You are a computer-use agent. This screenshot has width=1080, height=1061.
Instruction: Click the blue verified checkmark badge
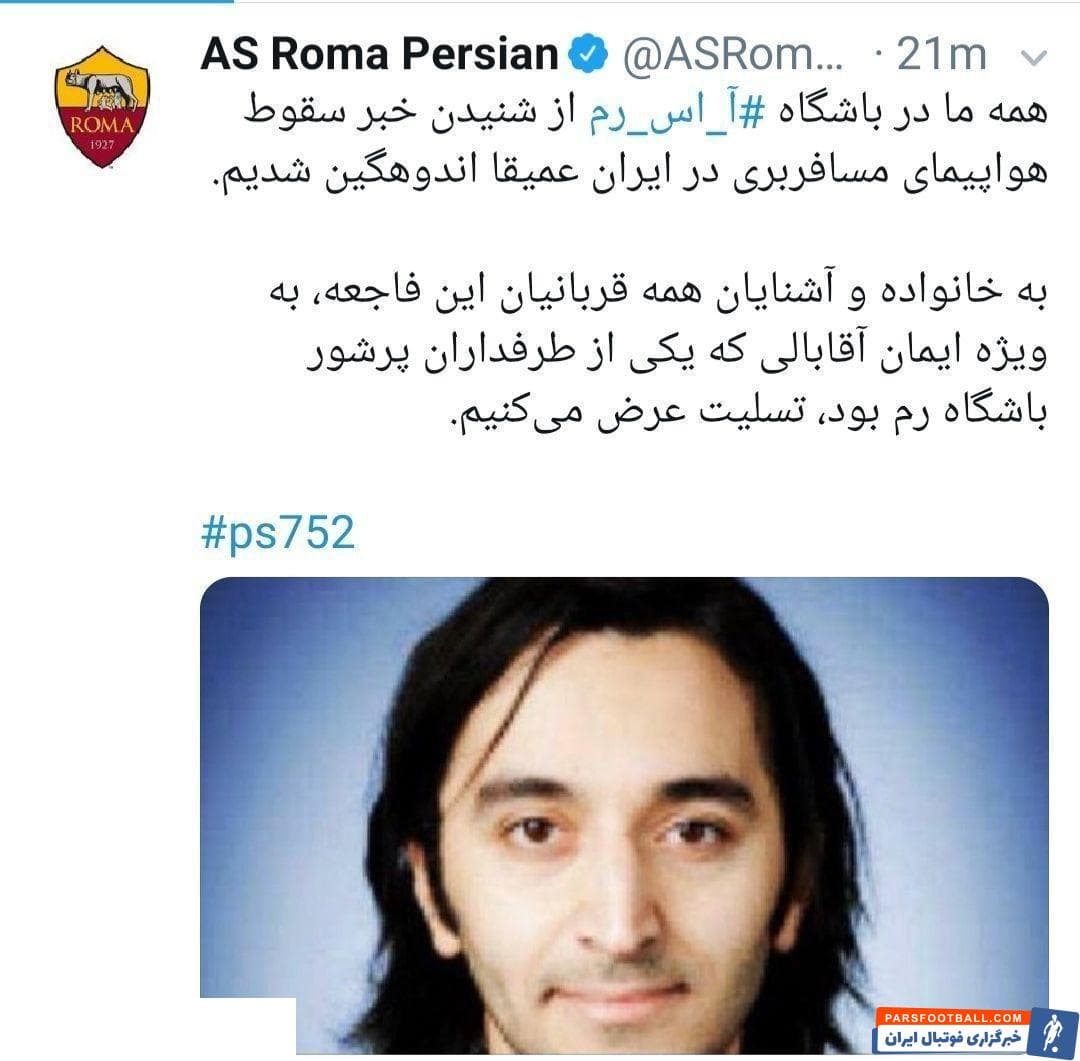pos(588,54)
